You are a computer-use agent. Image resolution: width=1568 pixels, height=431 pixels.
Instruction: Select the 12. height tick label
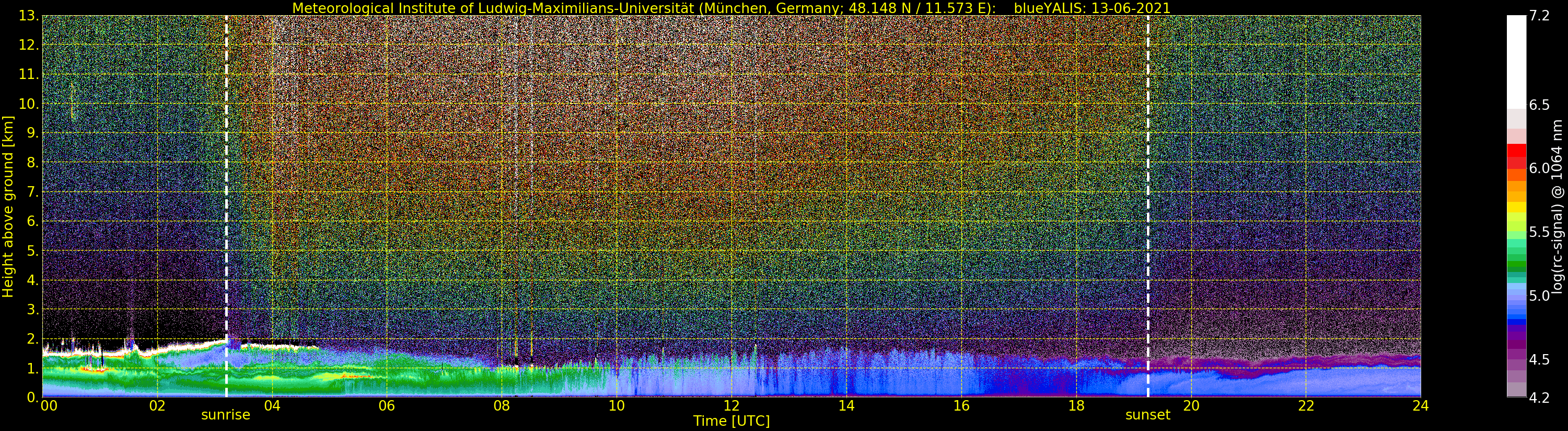[x=29, y=45]
